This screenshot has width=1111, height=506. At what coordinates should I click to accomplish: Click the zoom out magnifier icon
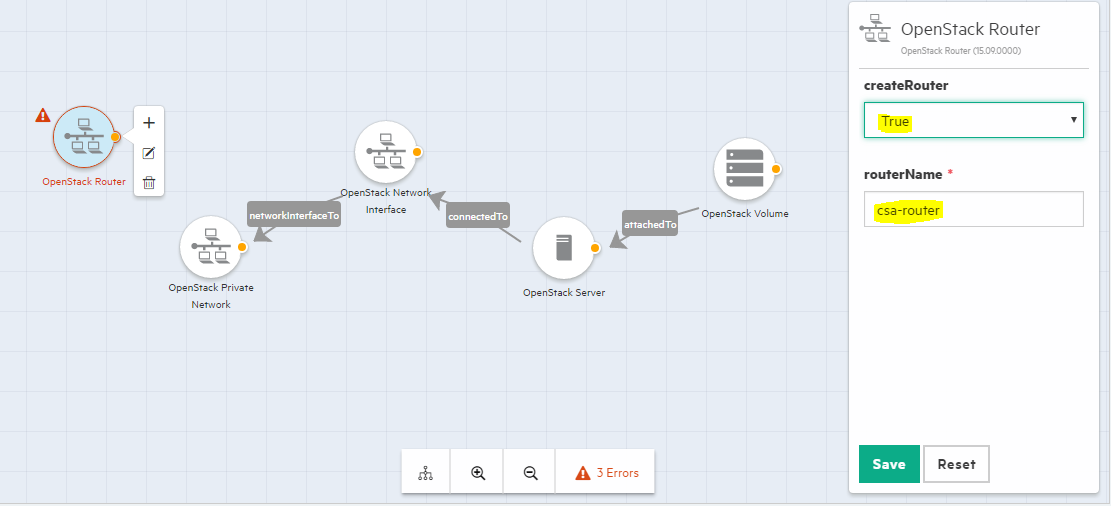(530, 473)
